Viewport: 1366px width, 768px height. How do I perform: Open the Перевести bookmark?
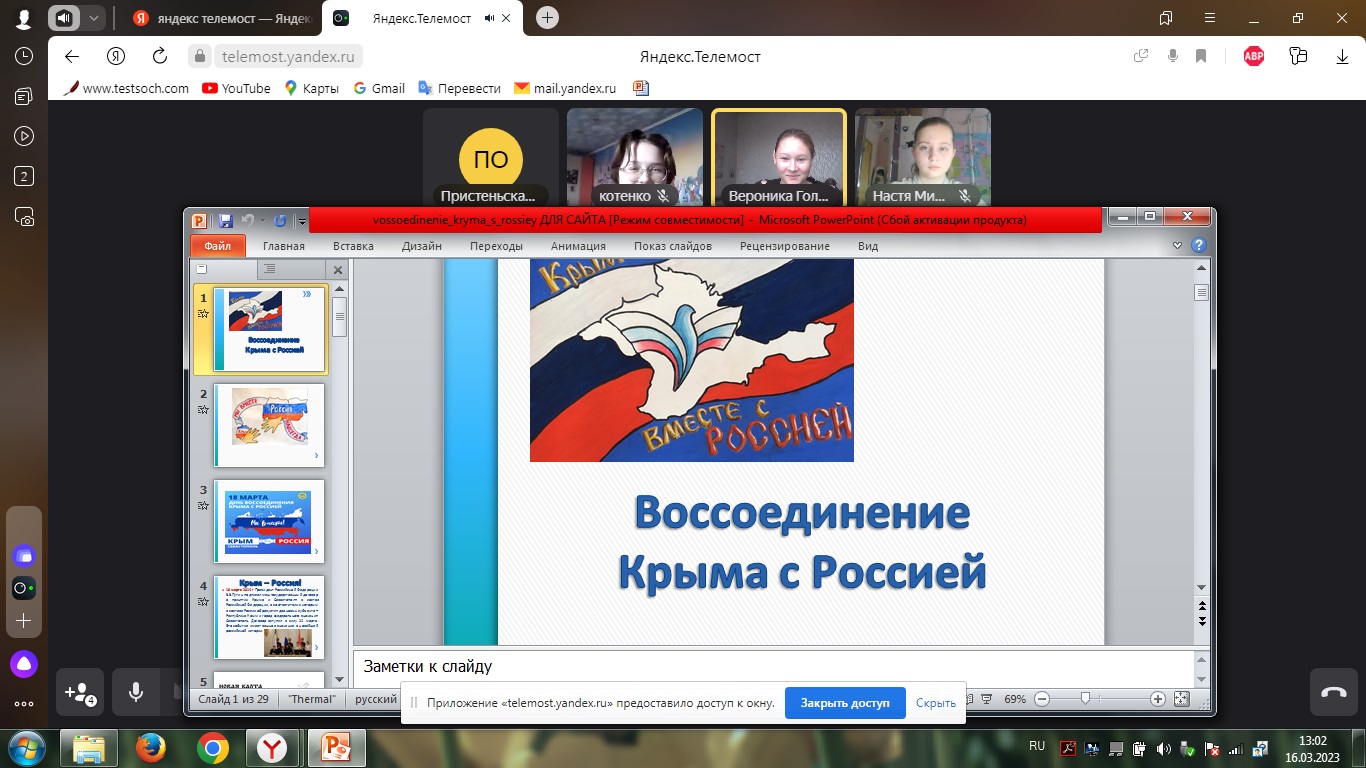point(459,88)
